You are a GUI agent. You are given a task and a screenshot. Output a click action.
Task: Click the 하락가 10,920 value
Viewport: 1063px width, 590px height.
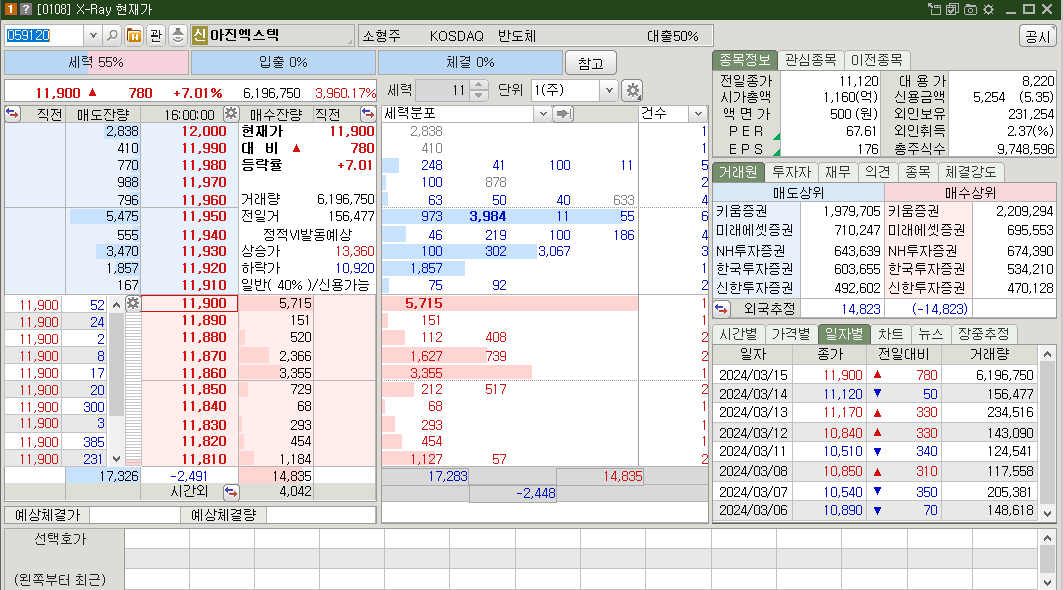[x=355, y=269]
